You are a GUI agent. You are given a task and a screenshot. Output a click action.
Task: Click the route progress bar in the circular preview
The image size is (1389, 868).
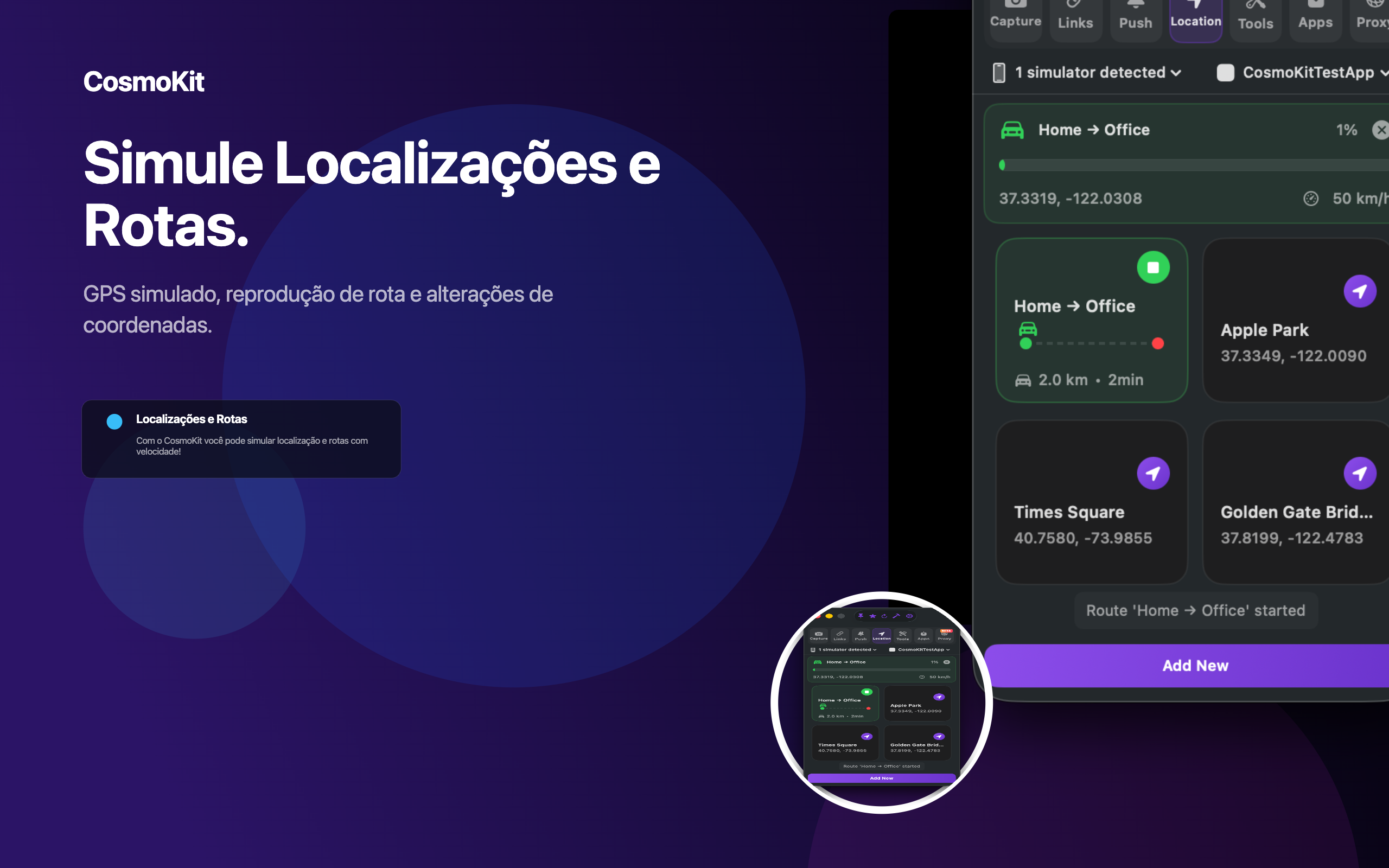tap(882, 669)
